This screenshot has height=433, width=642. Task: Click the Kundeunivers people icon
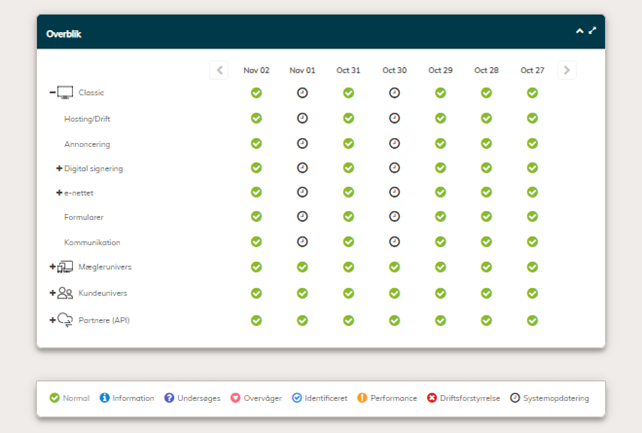click(x=66, y=293)
